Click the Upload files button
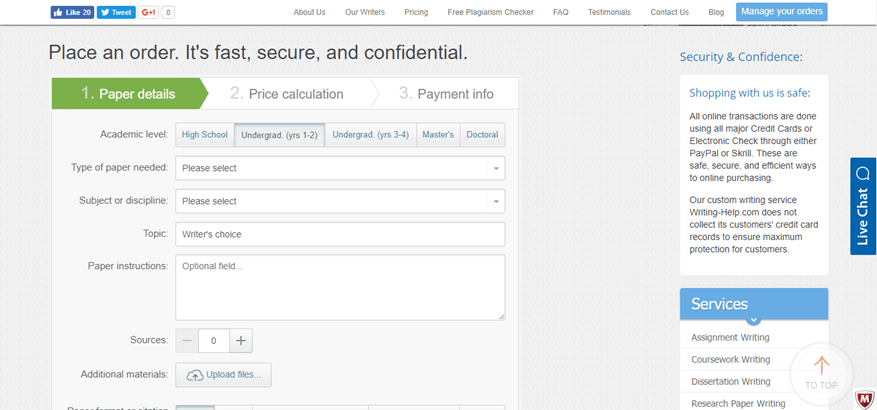Viewport: 877px width, 410px height. click(223, 375)
